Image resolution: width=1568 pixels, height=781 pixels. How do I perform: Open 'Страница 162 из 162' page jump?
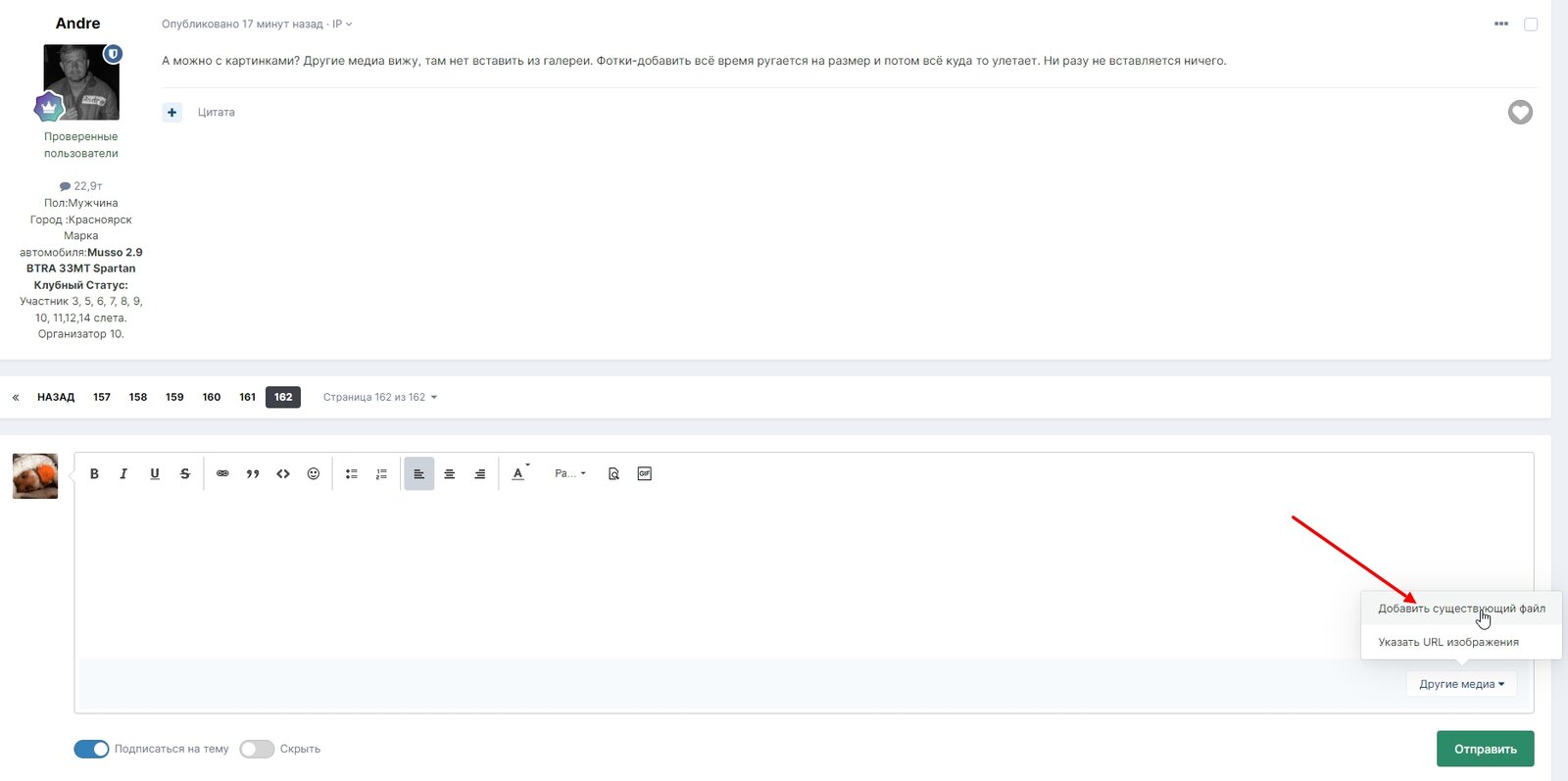[x=380, y=397]
